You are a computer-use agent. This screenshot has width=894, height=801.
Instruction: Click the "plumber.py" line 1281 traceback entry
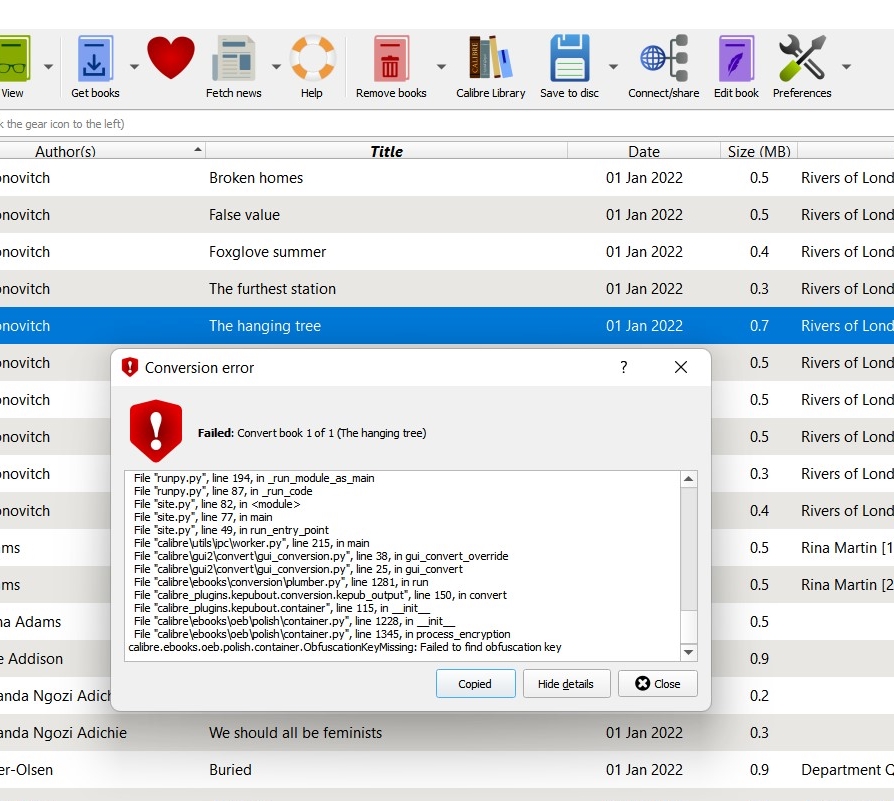coord(281,582)
